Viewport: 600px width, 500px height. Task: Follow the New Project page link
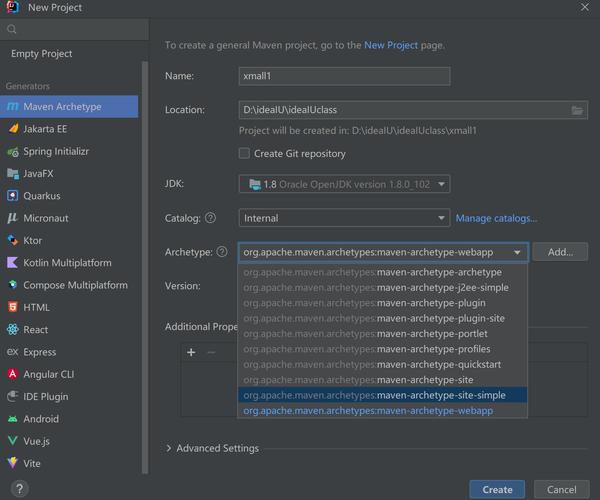pos(391,45)
